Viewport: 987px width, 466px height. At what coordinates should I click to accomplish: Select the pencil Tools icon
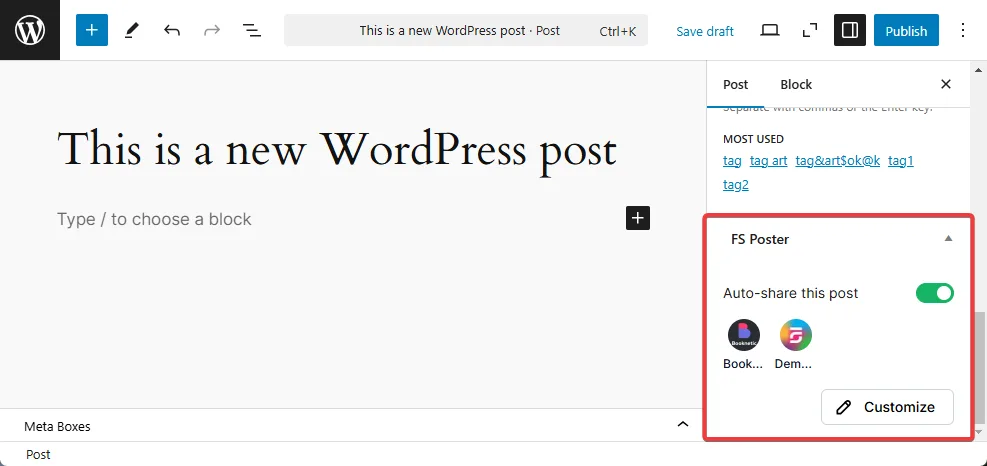tap(132, 30)
